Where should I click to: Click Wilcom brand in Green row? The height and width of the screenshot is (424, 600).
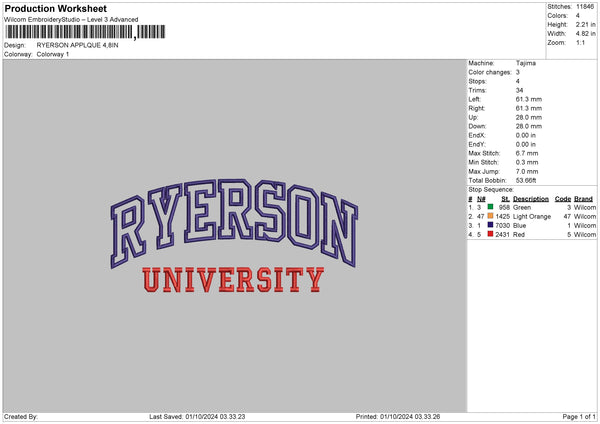coord(585,207)
